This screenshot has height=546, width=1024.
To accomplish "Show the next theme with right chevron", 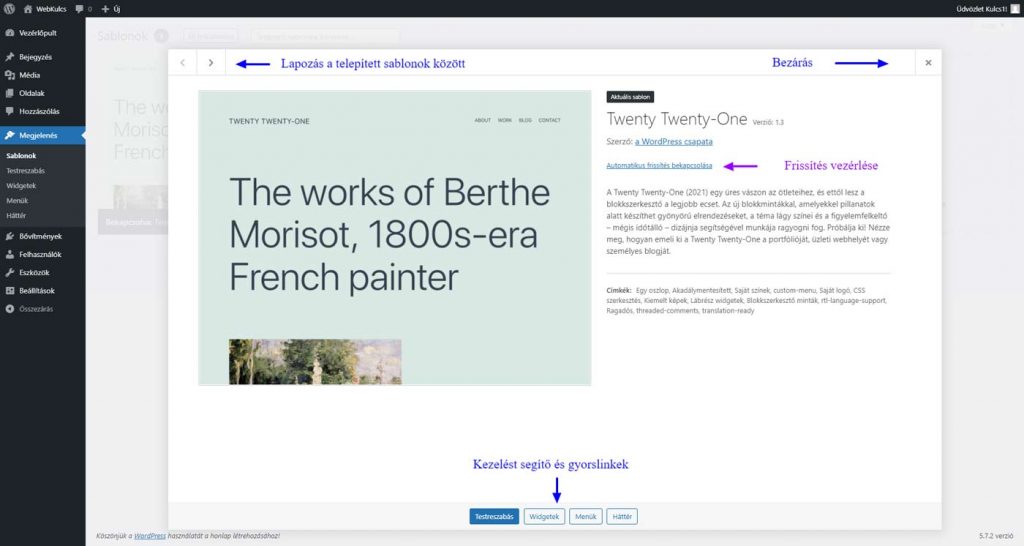I will 211,63.
